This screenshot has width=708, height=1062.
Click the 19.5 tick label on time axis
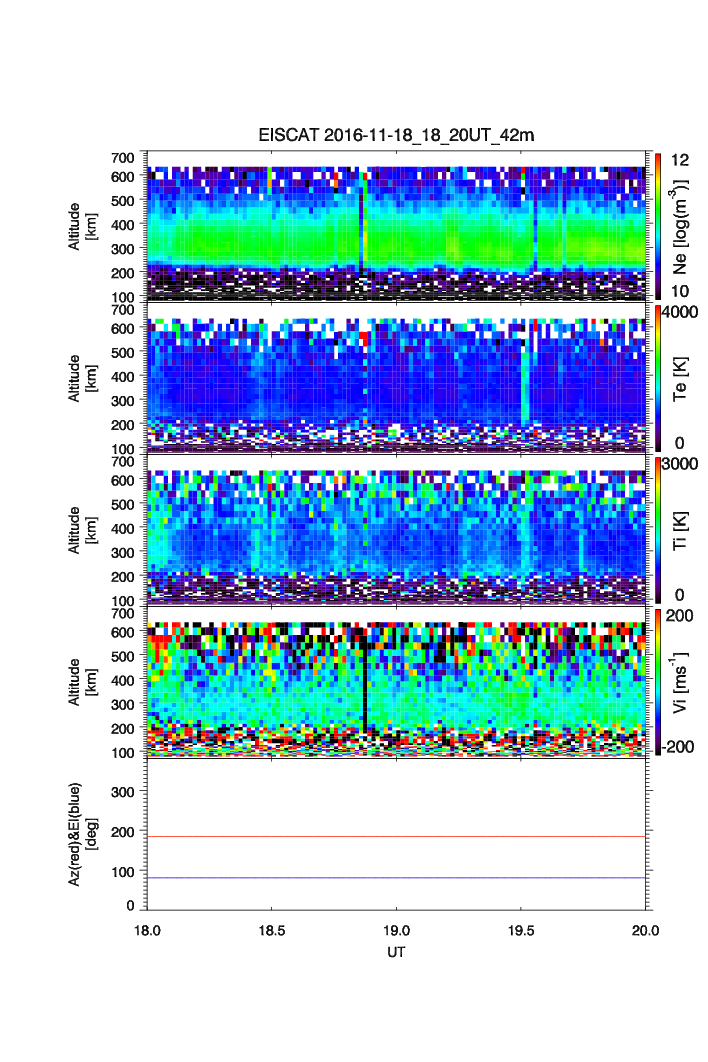tap(521, 930)
